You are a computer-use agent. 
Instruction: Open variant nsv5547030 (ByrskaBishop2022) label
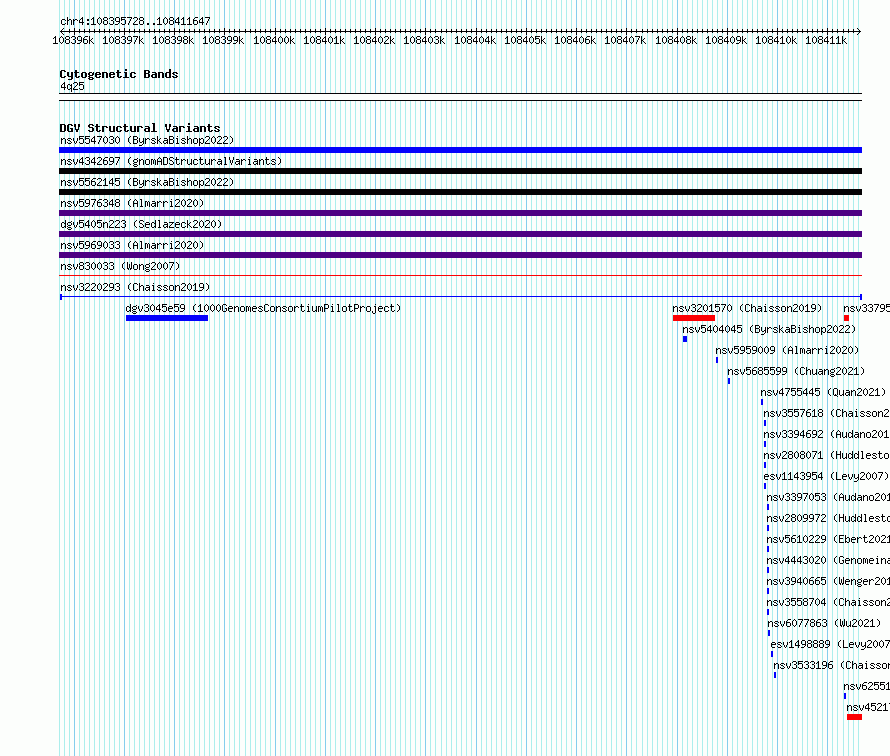coord(147,140)
